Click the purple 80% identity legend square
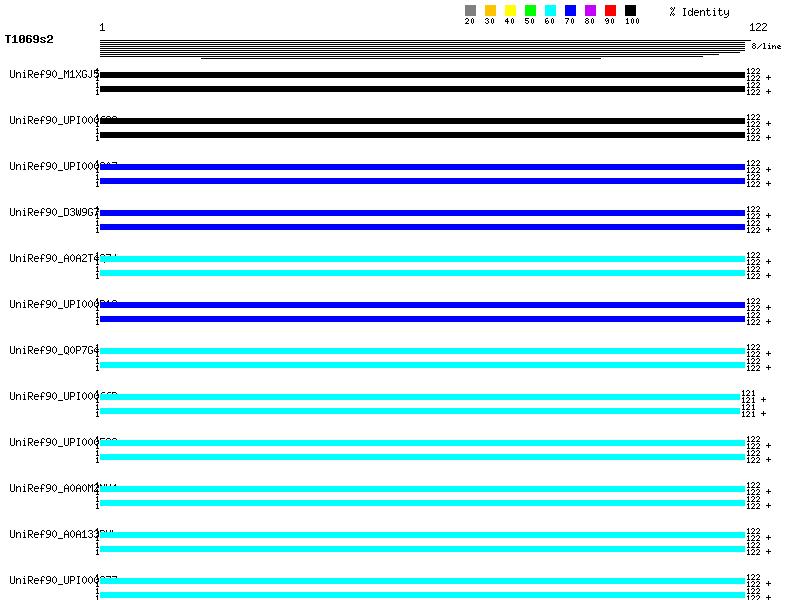 pyautogui.click(x=590, y=11)
